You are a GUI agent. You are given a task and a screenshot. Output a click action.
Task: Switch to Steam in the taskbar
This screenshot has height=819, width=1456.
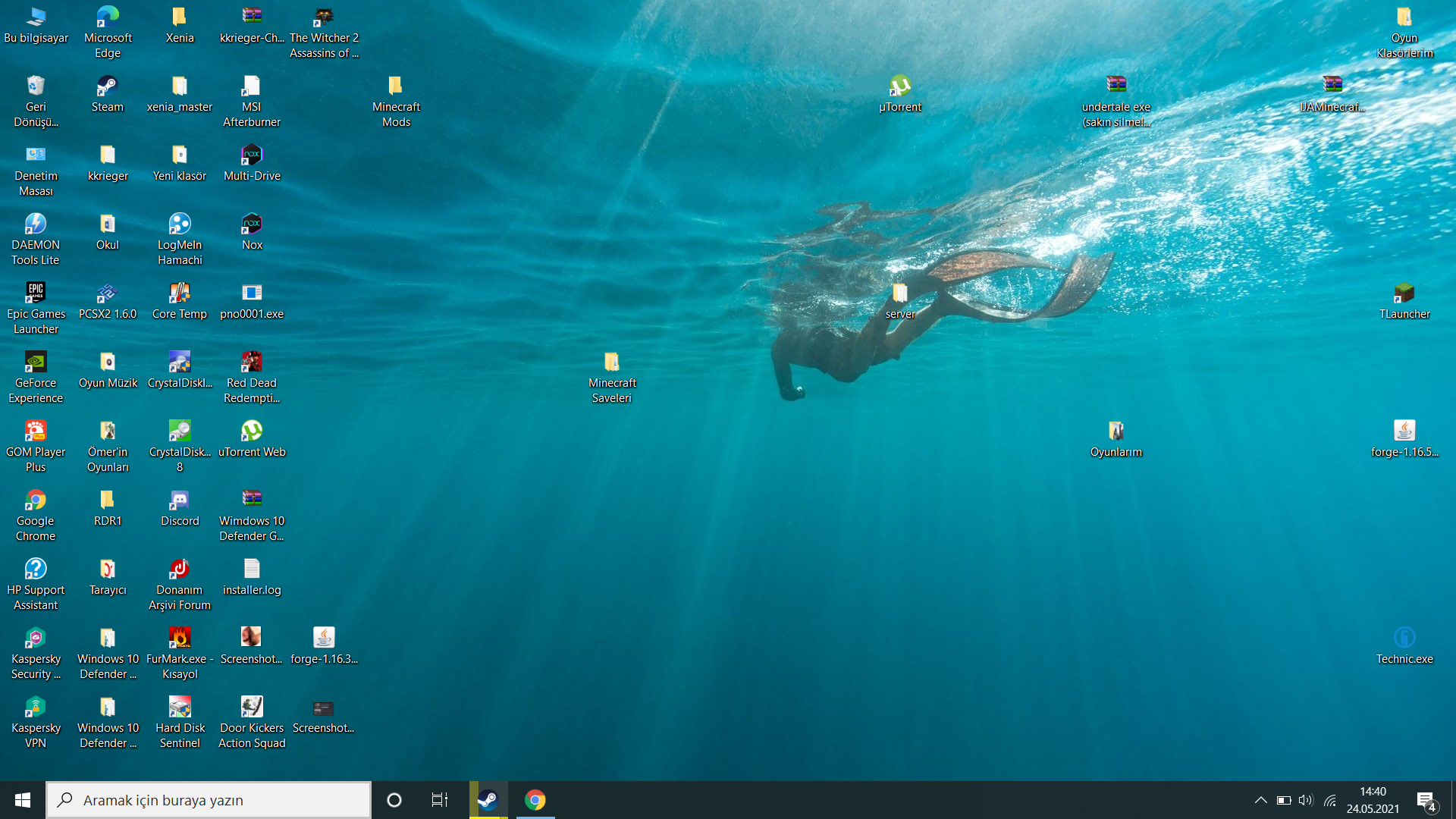click(488, 800)
